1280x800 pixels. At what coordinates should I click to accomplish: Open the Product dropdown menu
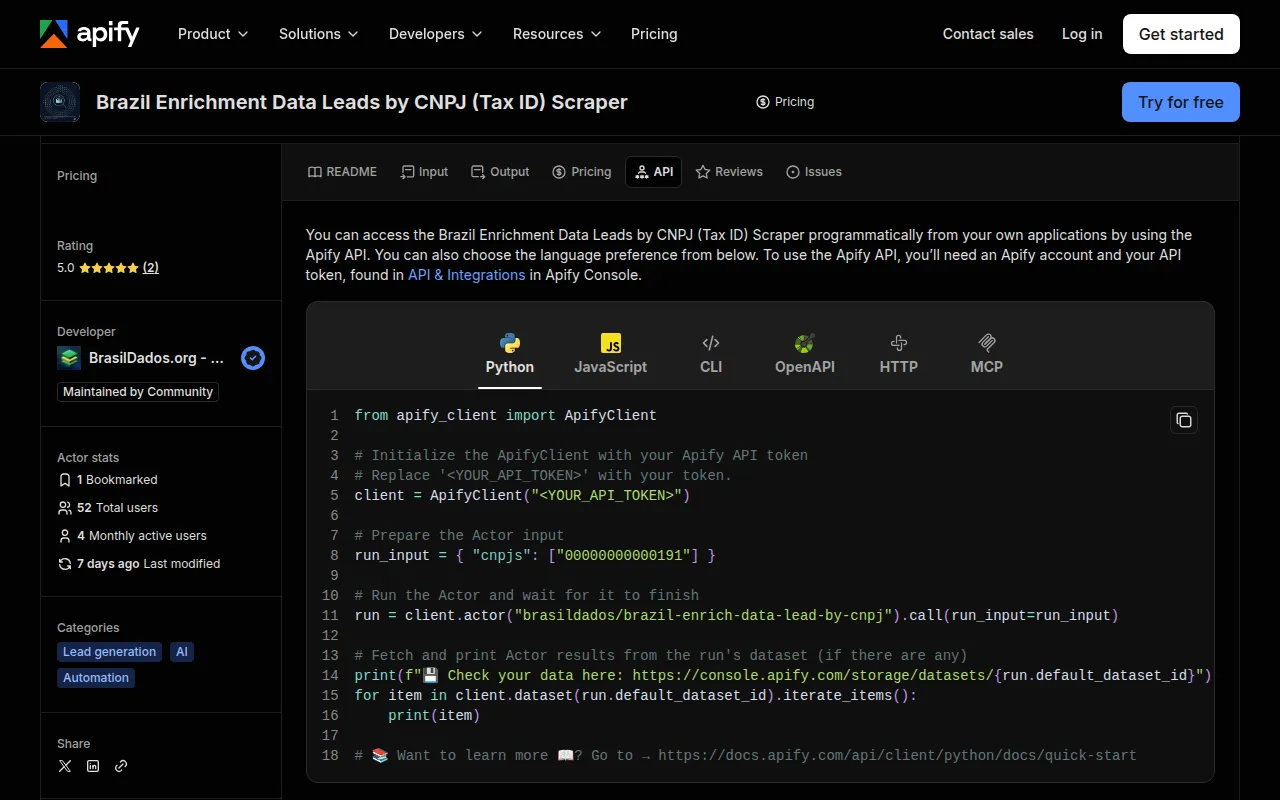coord(213,34)
